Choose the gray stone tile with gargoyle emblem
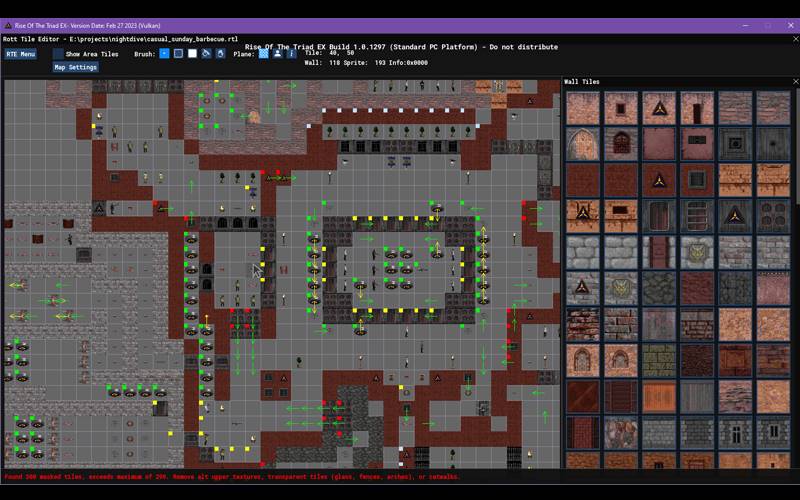 [x=697, y=252]
